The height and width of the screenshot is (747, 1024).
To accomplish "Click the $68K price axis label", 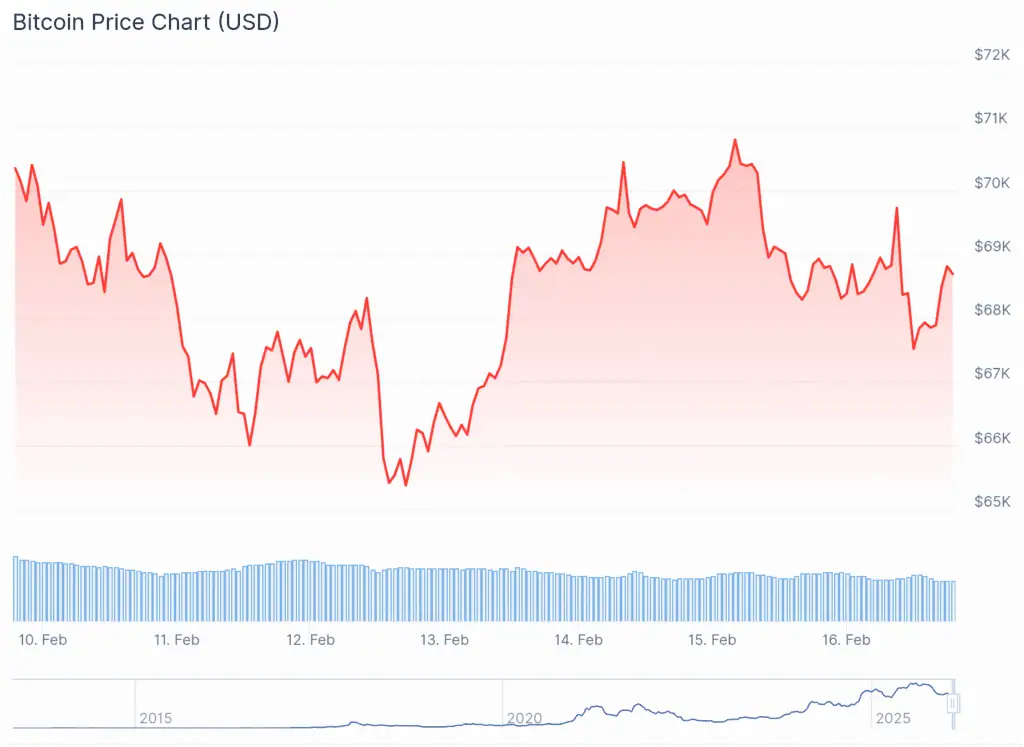I will point(993,310).
